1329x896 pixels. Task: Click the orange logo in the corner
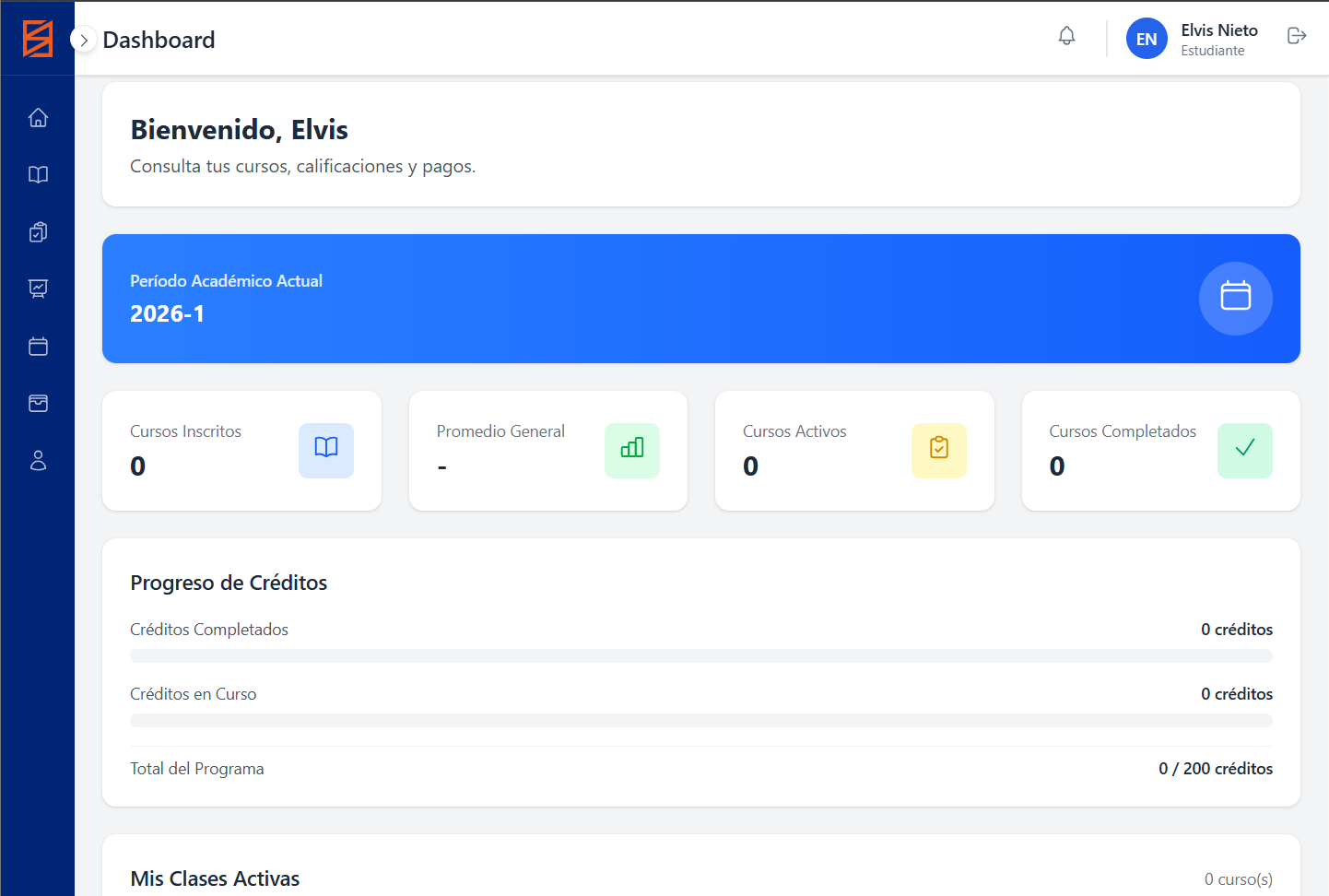pos(37,38)
